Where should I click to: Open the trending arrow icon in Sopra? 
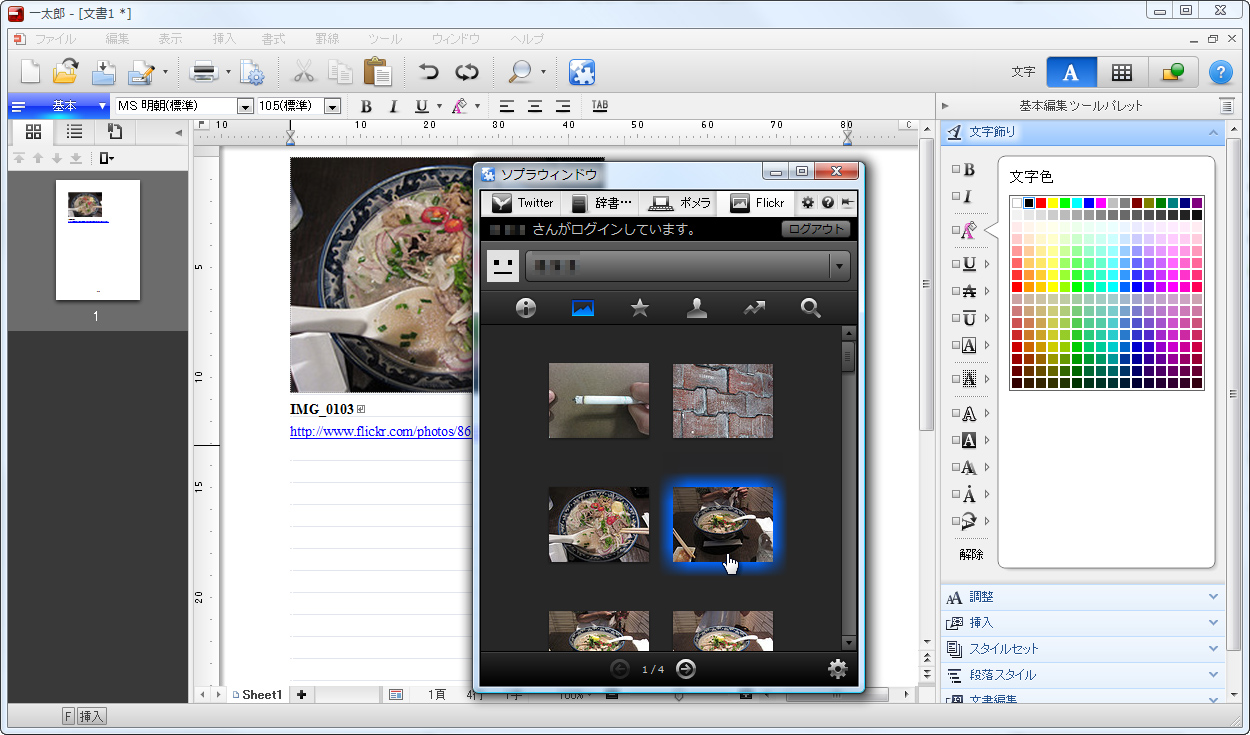click(754, 308)
